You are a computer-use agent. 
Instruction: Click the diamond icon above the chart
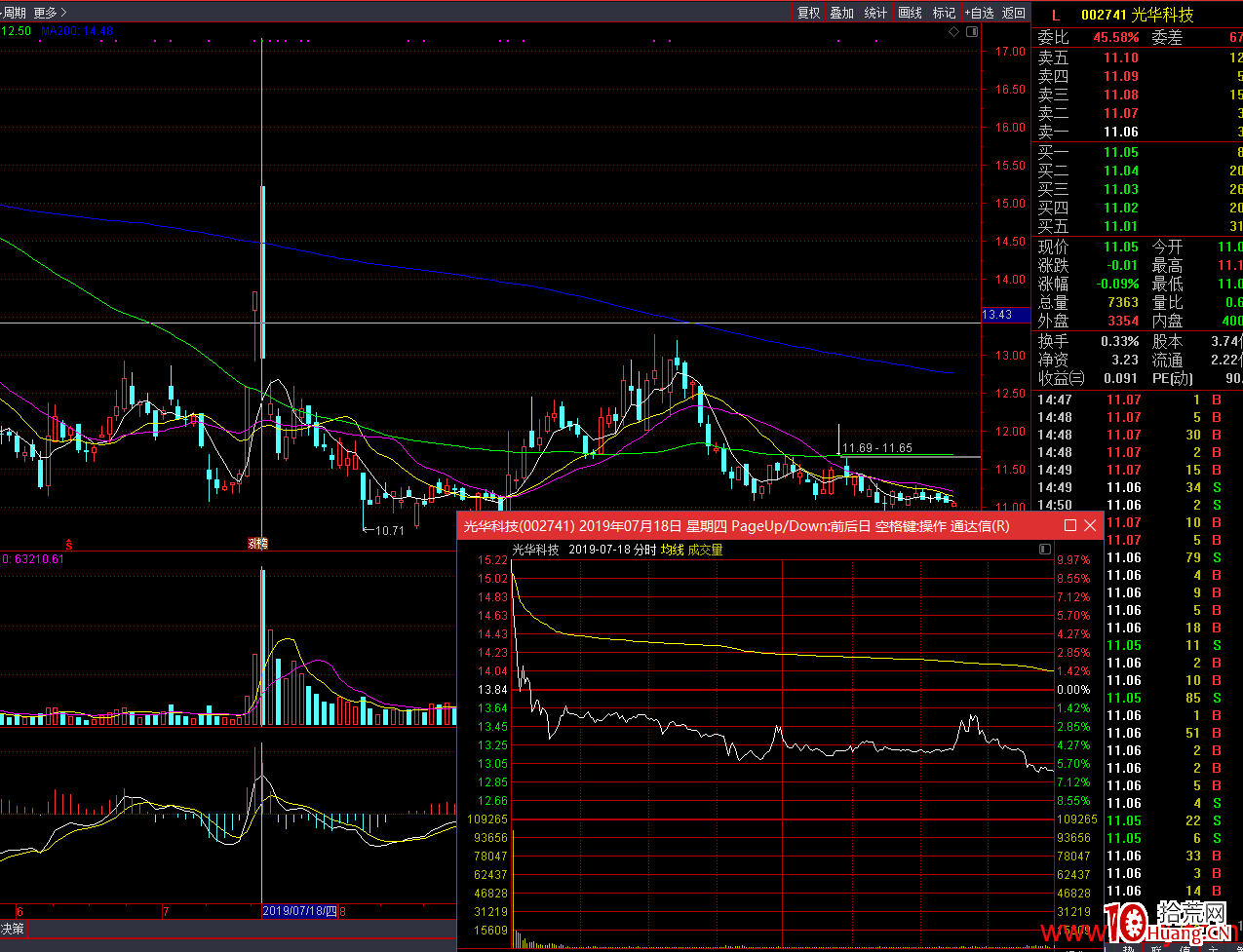click(953, 32)
